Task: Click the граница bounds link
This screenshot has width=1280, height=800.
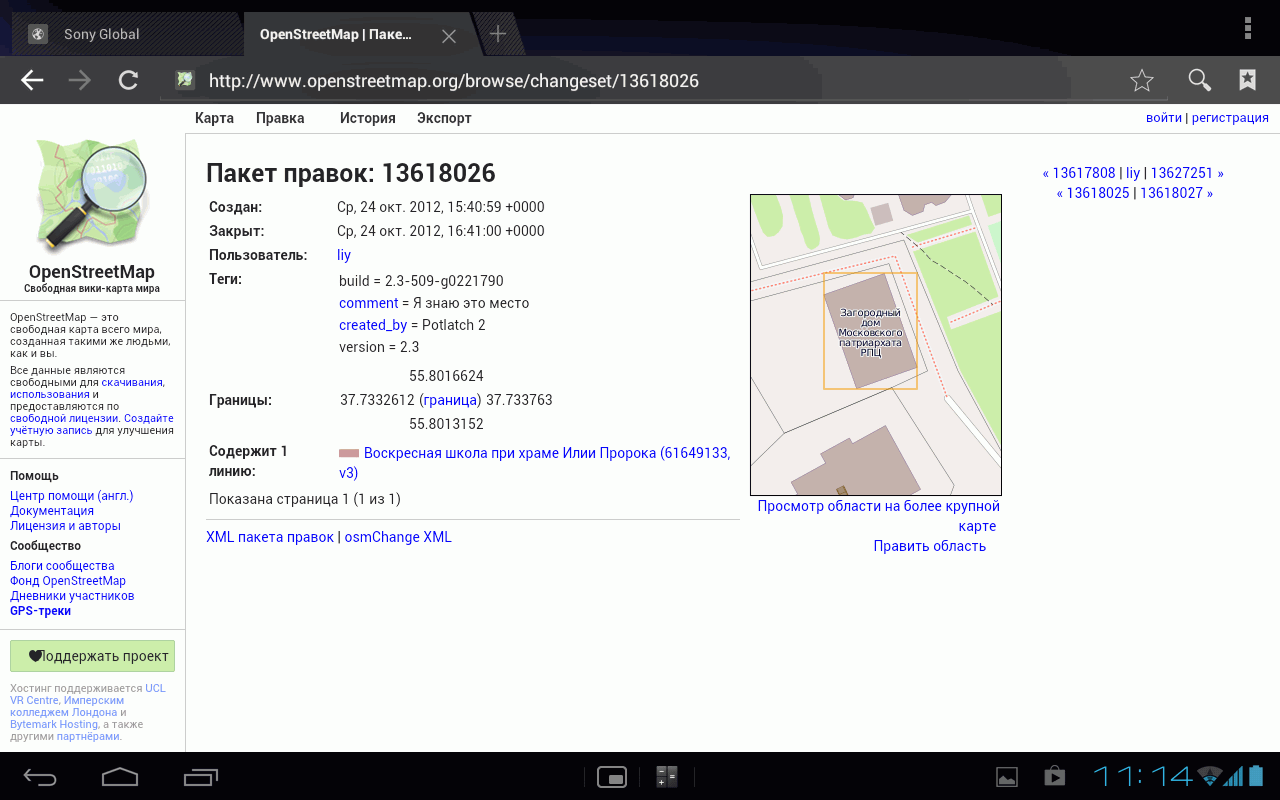Action: click(450, 400)
